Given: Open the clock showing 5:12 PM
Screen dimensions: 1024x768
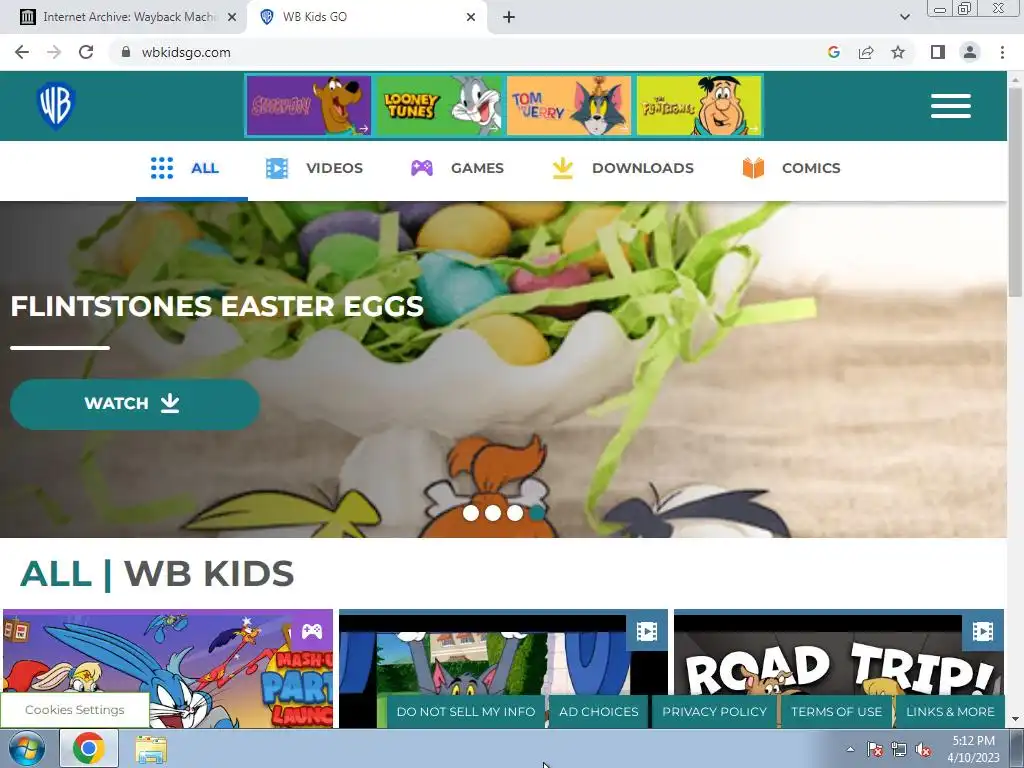Looking at the screenshot, I should coord(973,749).
